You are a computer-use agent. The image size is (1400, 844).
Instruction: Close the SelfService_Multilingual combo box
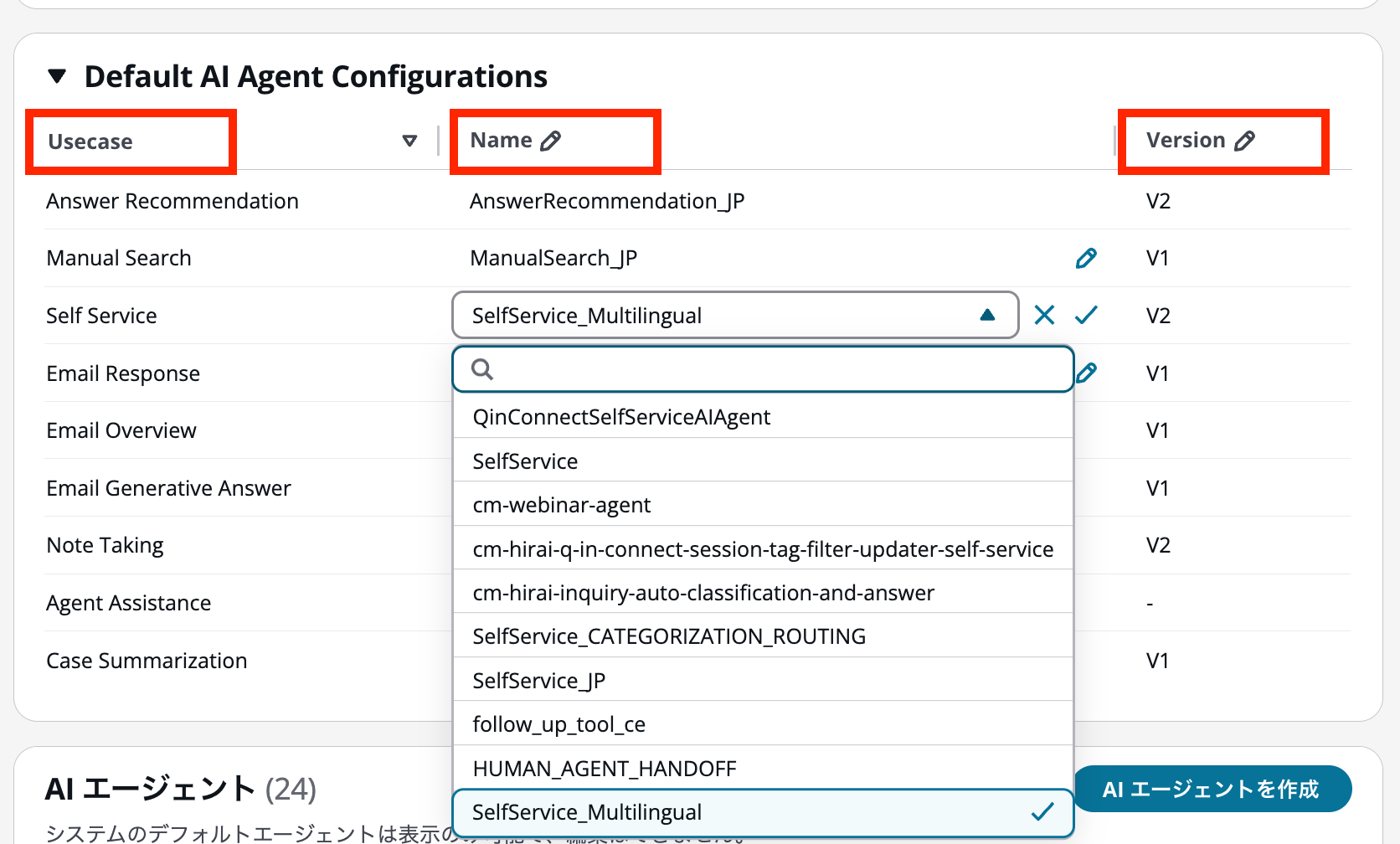987,315
